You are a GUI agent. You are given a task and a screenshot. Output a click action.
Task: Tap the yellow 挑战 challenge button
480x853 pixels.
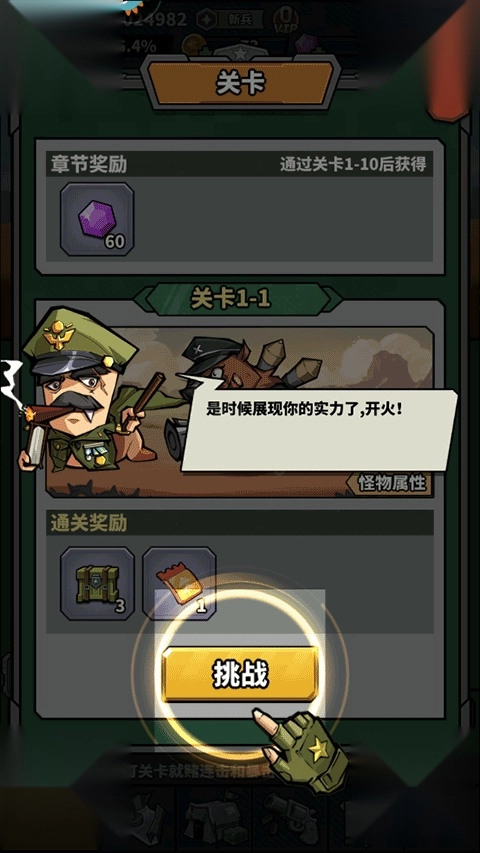click(240, 675)
